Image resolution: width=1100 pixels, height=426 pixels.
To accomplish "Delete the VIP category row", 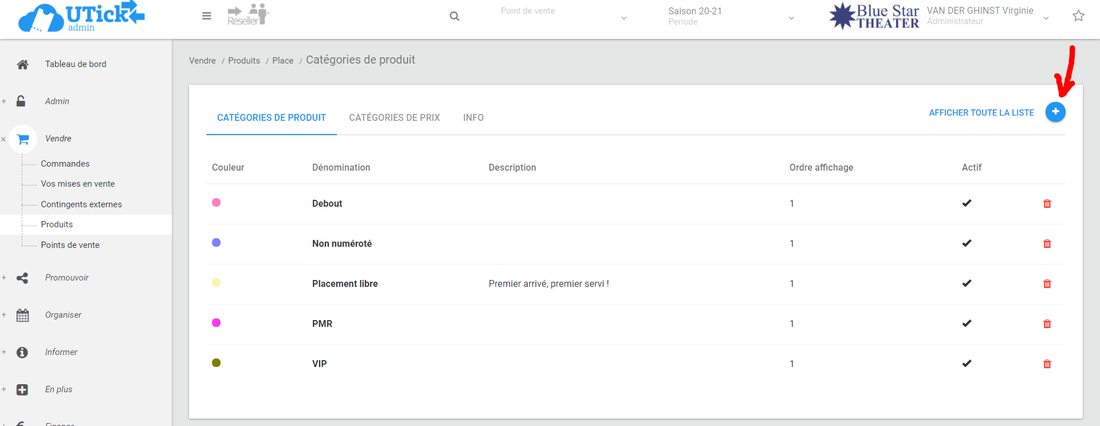I will click(1047, 364).
